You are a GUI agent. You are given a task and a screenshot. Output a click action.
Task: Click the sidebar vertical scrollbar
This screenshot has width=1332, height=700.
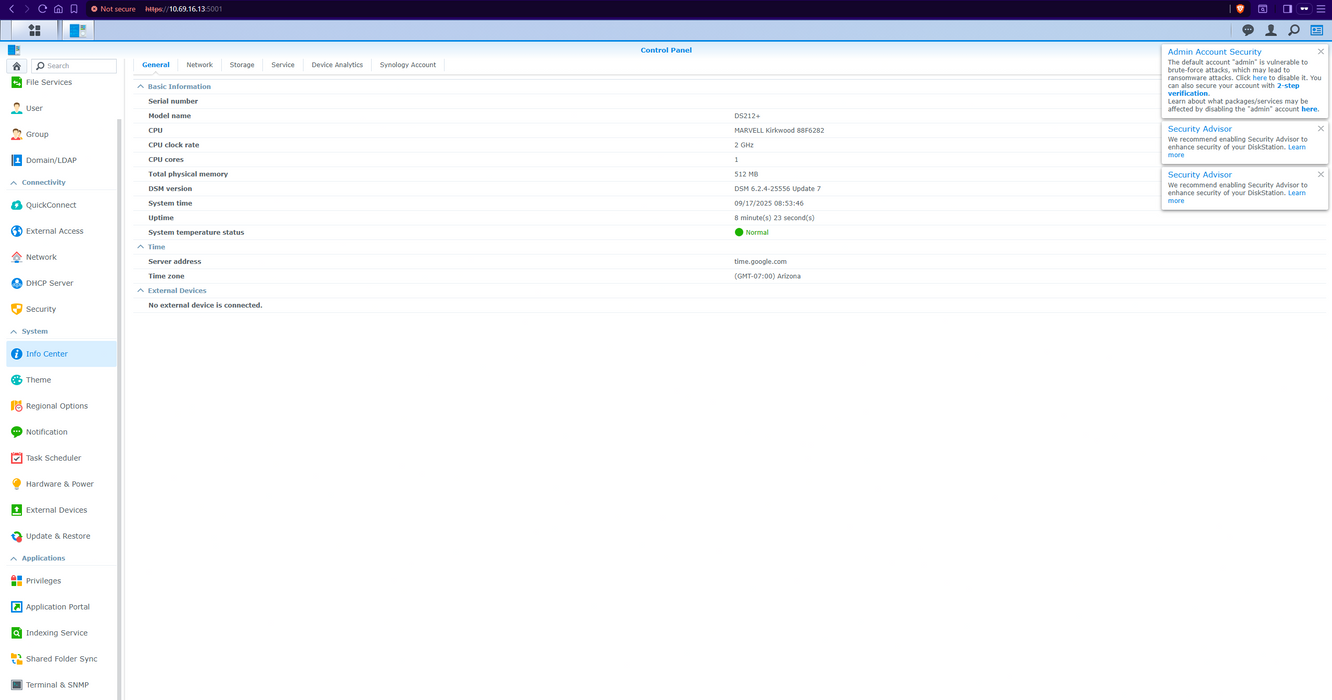coord(119,410)
